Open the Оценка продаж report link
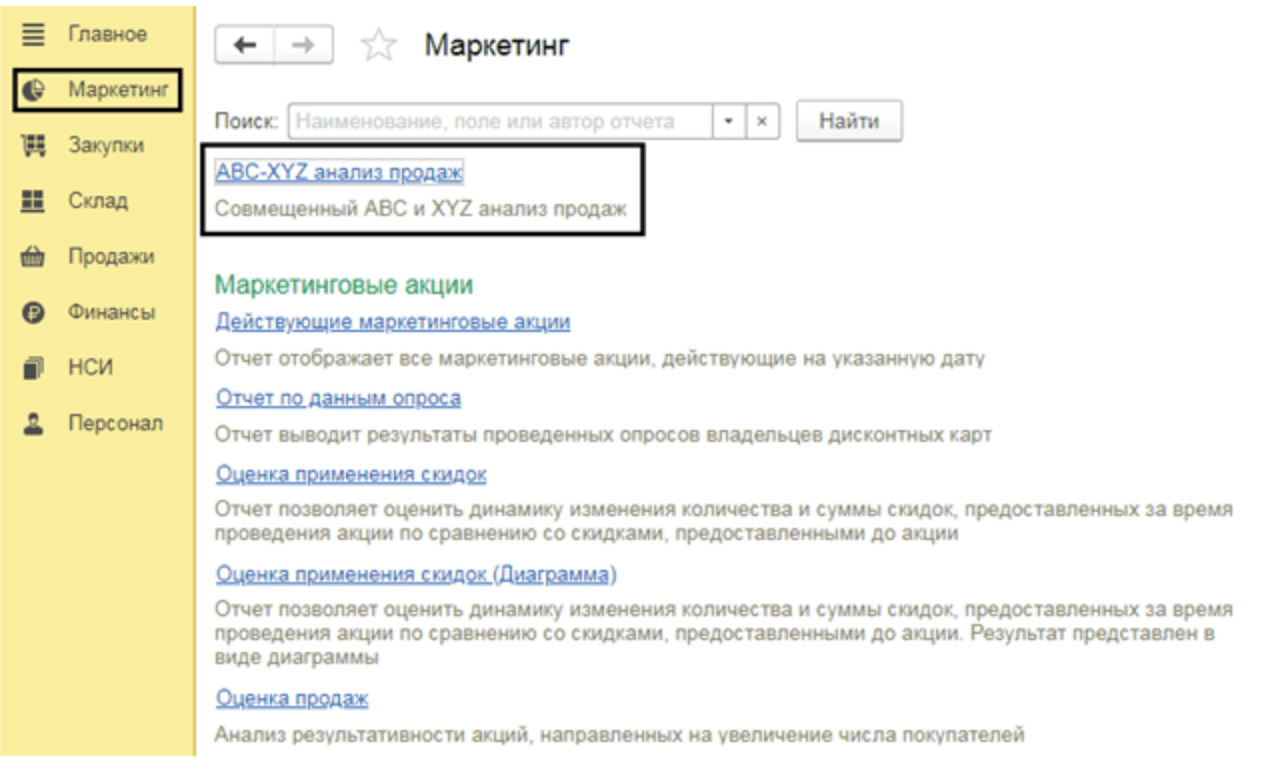1266x774 pixels. coord(292,698)
